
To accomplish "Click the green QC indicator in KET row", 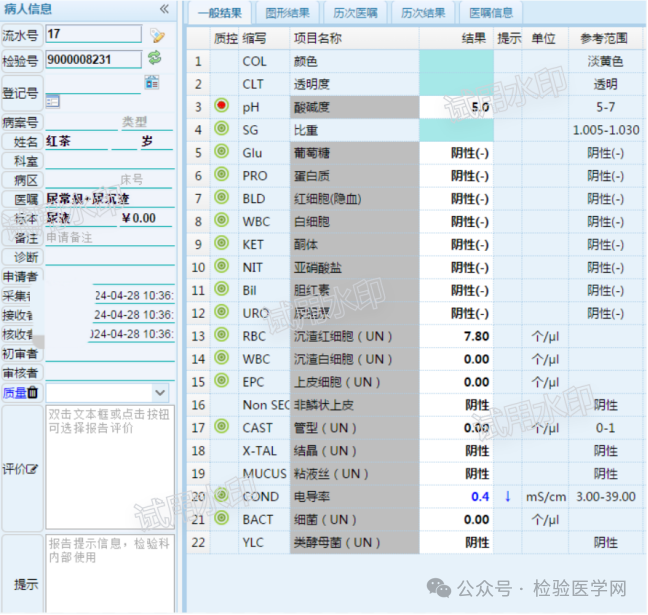I will click(222, 243).
